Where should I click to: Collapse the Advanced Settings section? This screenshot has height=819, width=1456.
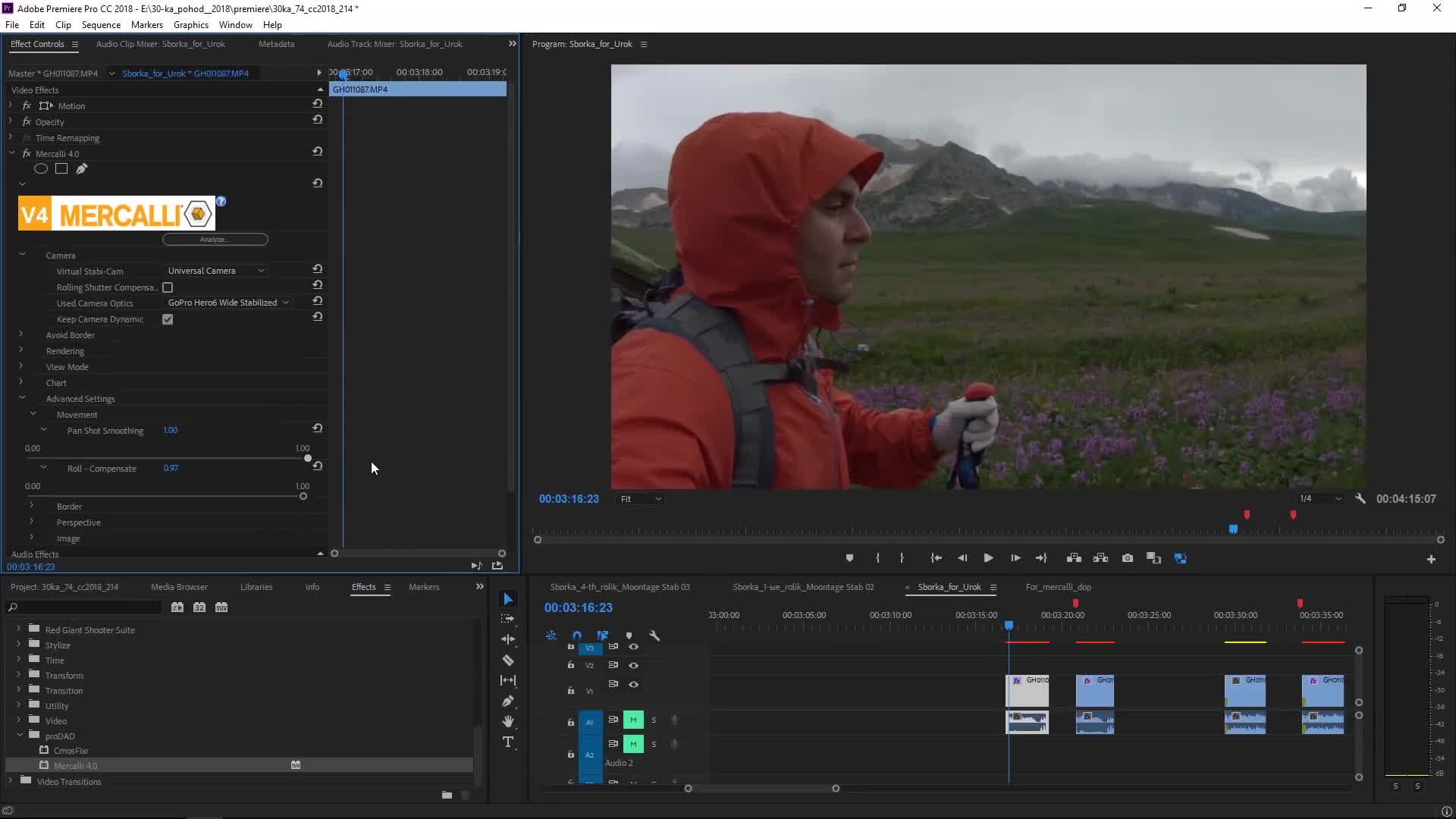pos(22,397)
